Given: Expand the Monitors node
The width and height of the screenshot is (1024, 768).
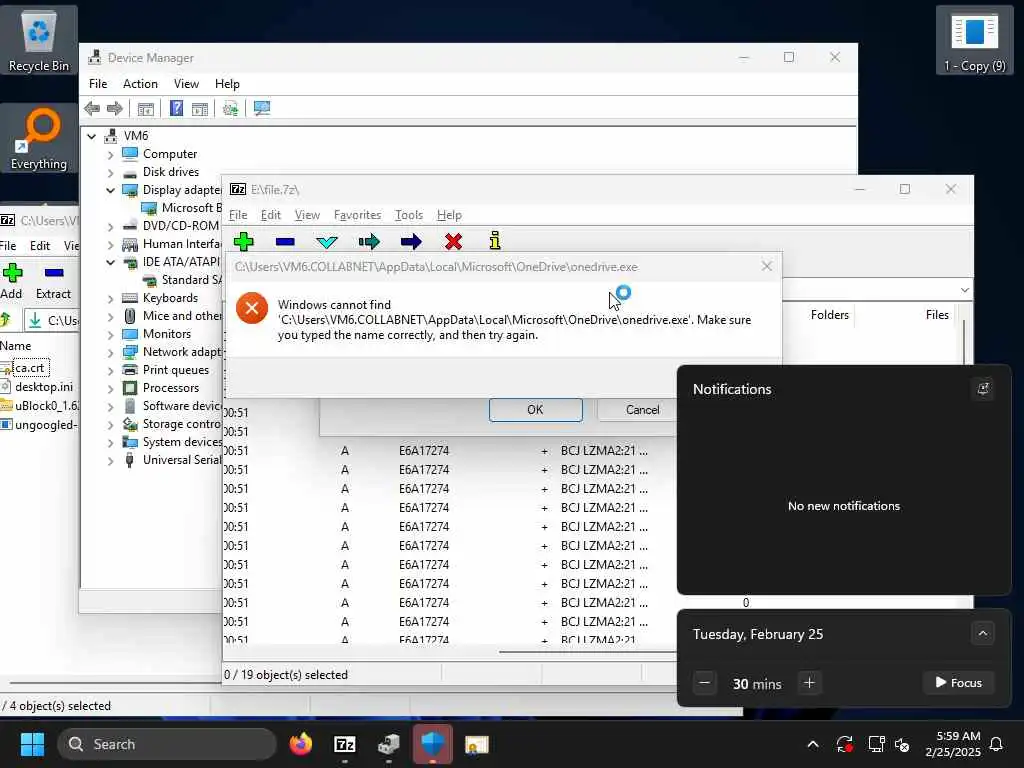Looking at the screenshot, I should [x=110, y=334].
